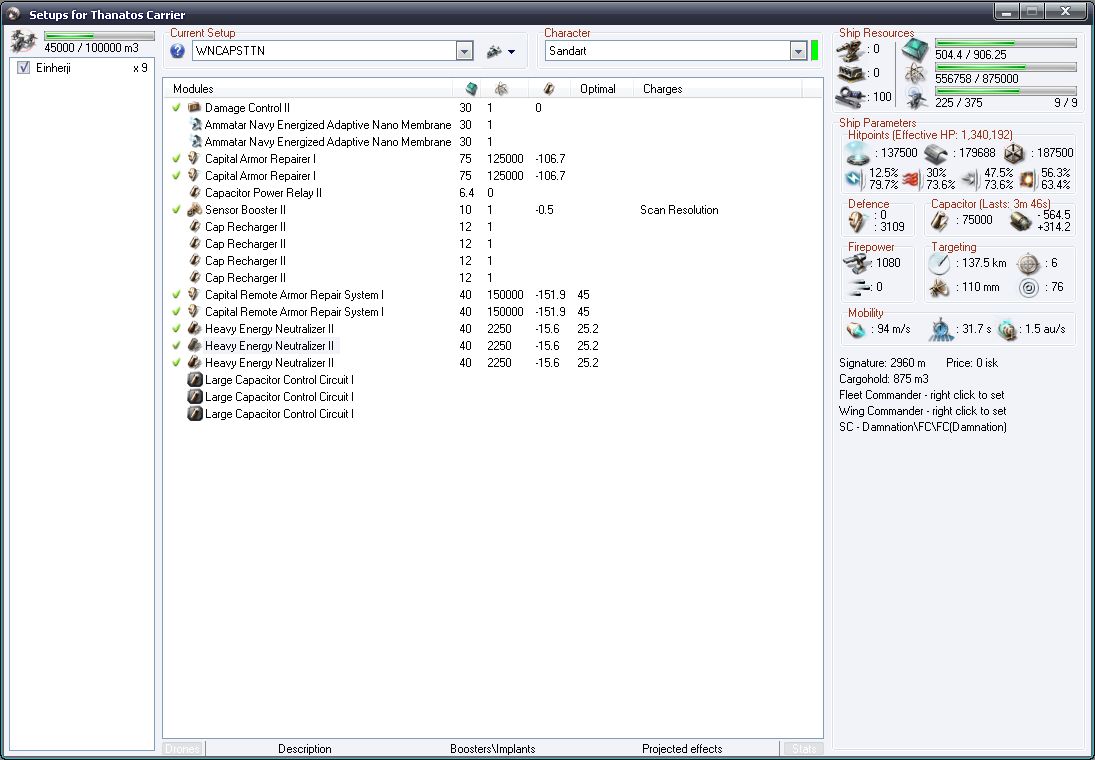Click the drone bandwidth icon beside 225 / 375
This screenshot has width=1095, height=760.
click(x=915, y=98)
